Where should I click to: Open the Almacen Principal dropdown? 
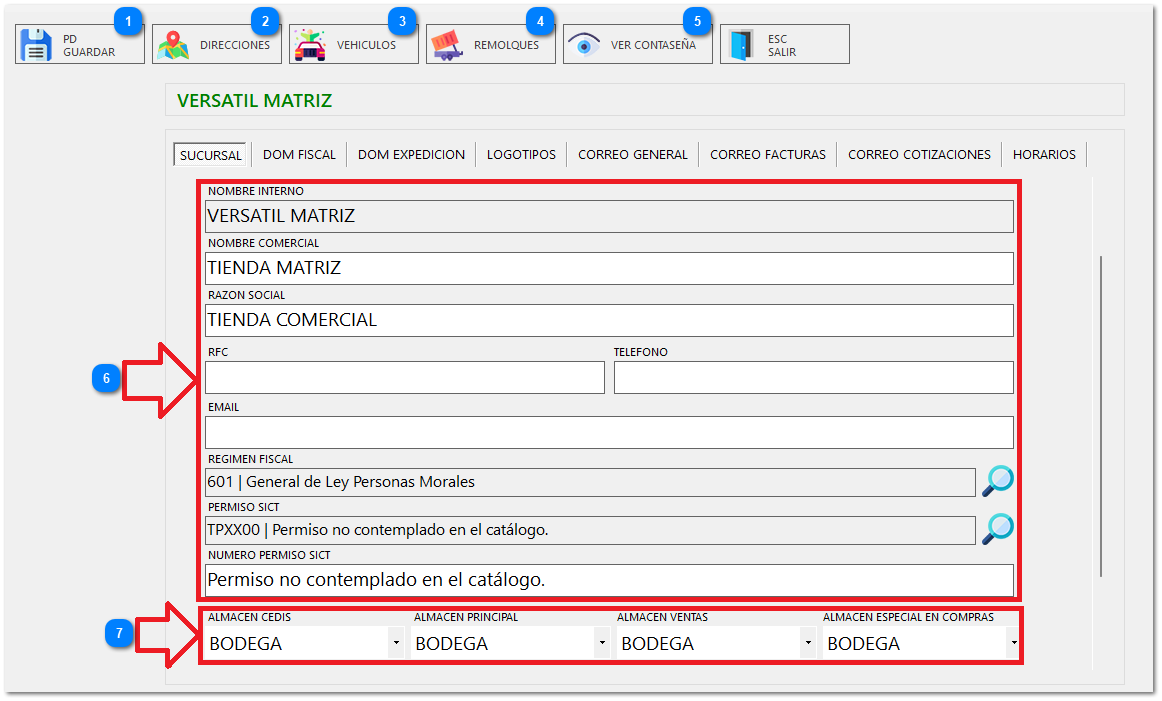[601, 644]
